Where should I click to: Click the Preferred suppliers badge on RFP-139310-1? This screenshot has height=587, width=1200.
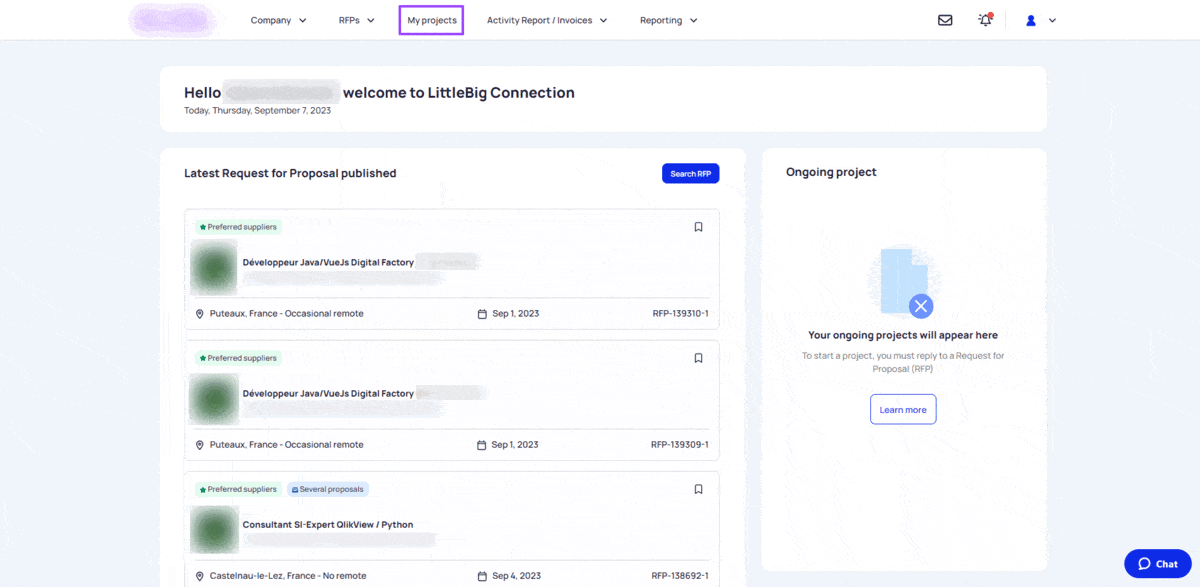[x=238, y=227]
